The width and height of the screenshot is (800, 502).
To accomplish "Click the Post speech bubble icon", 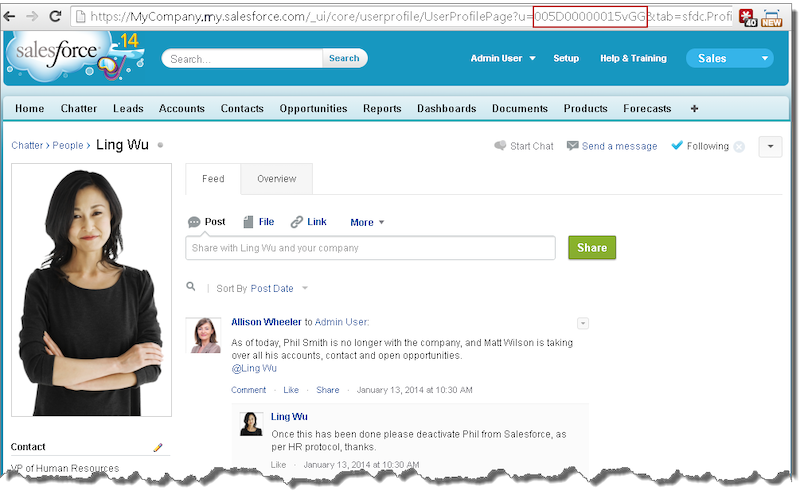I will (194, 222).
